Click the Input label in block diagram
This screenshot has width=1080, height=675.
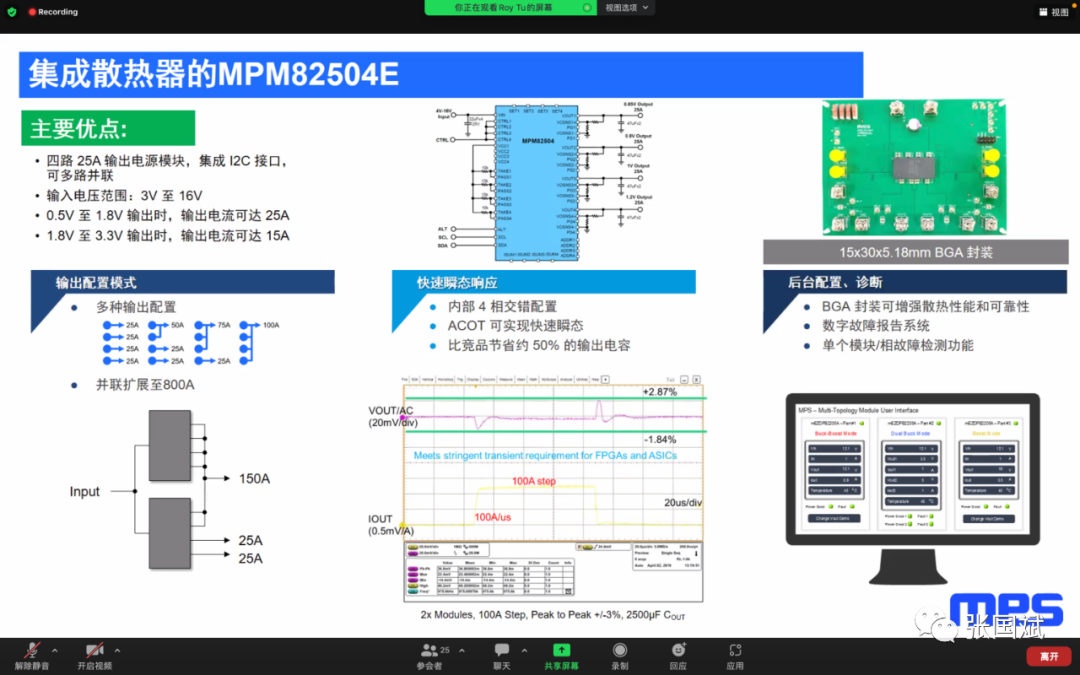tap(84, 492)
